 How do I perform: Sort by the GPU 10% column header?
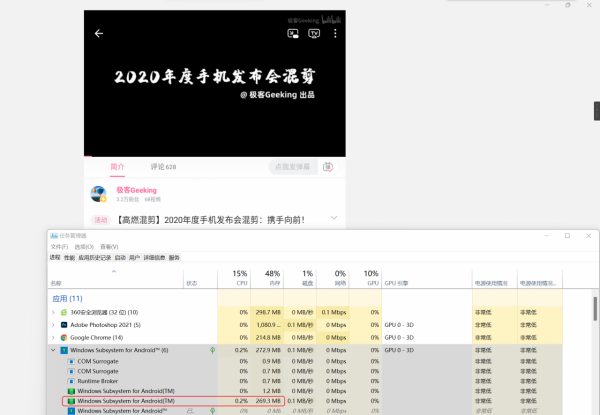pyautogui.click(x=365, y=278)
